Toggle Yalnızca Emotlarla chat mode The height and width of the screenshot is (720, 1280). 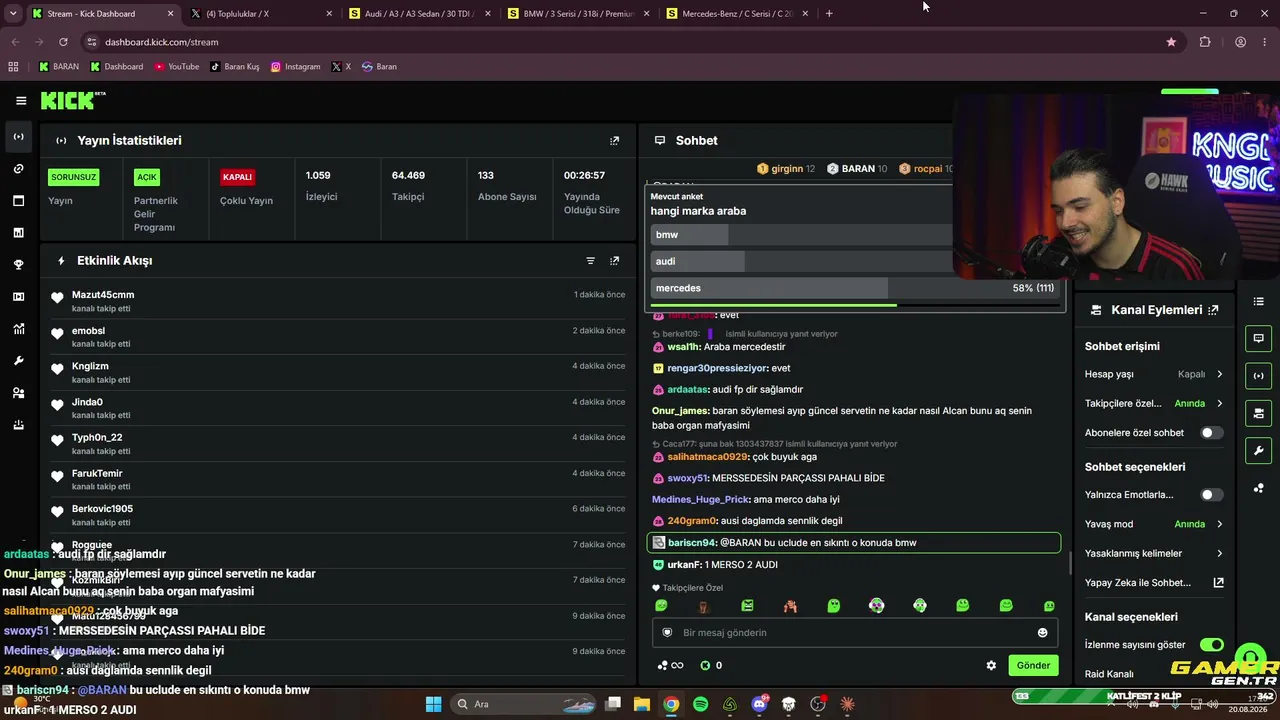(1212, 495)
